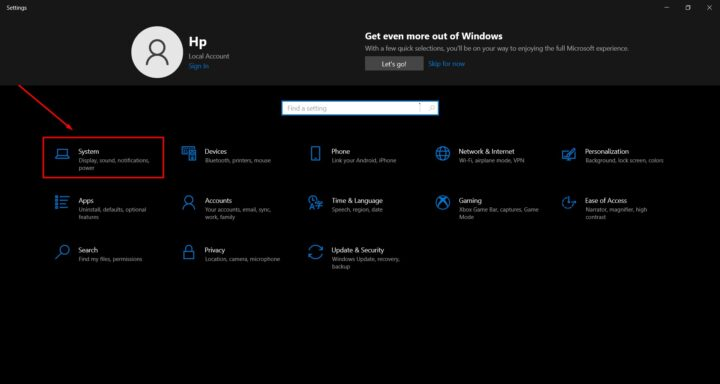This screenshot has width=720, height=384.
Task: Open the Phone category icon
Action: [315, 154]
